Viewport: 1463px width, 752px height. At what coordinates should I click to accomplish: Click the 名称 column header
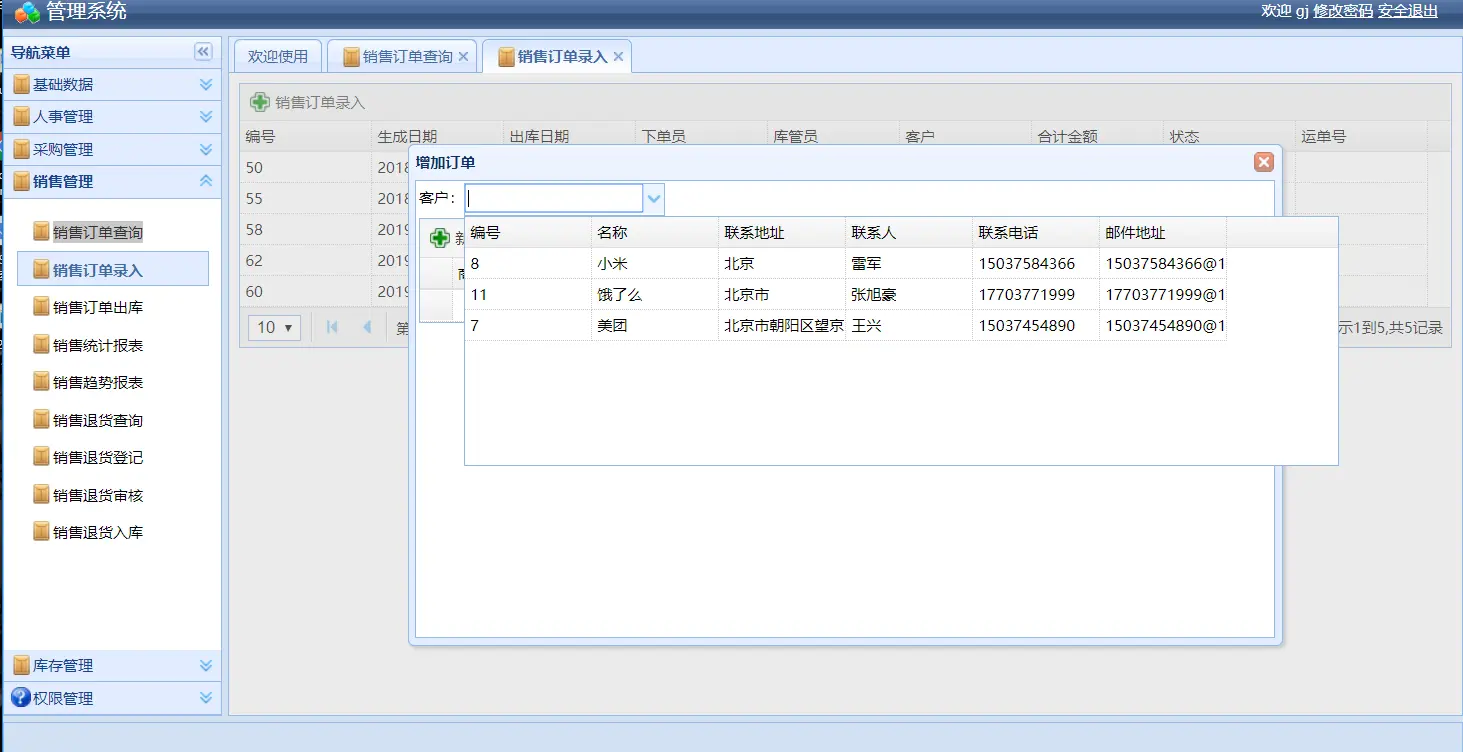[x=655, y=233]
